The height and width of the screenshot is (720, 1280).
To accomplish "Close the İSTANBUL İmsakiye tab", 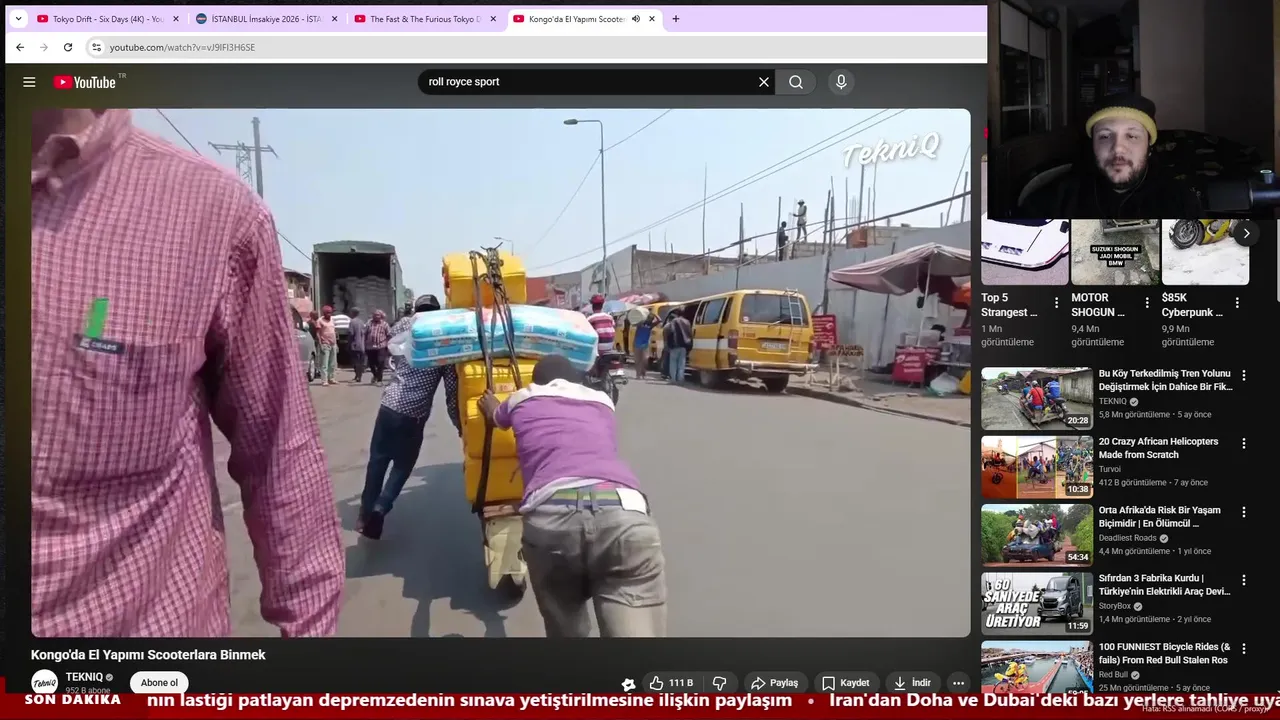I will 334,19.
